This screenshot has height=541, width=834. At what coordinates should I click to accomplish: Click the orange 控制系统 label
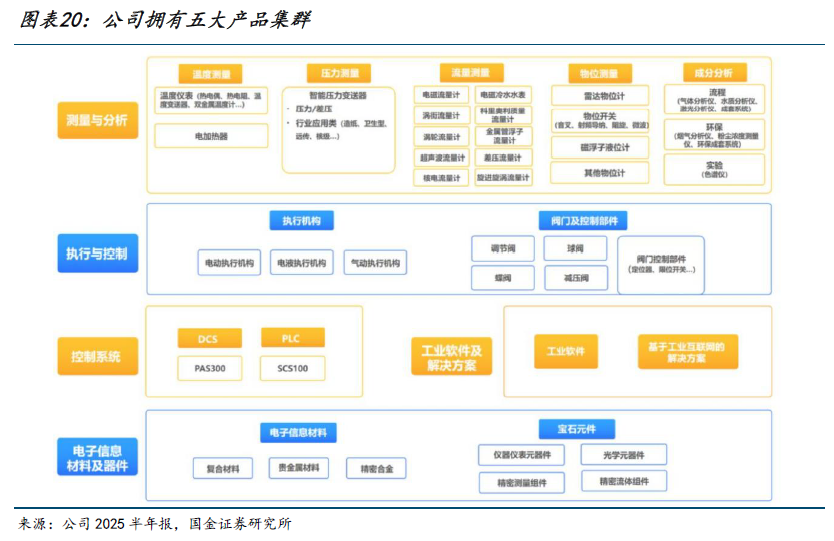tap(97, 356)
